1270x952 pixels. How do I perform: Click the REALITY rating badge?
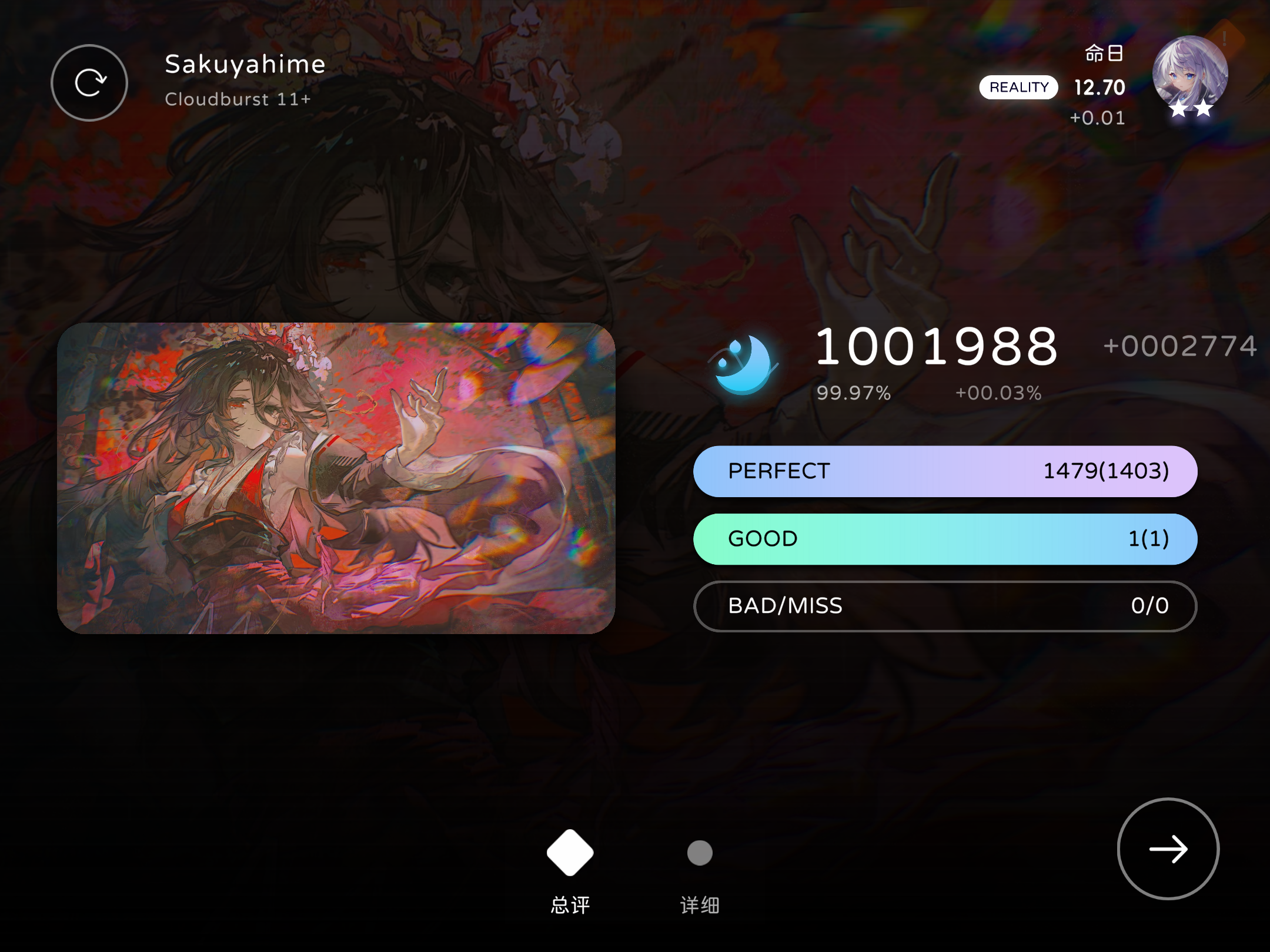tap(1018, 88)
